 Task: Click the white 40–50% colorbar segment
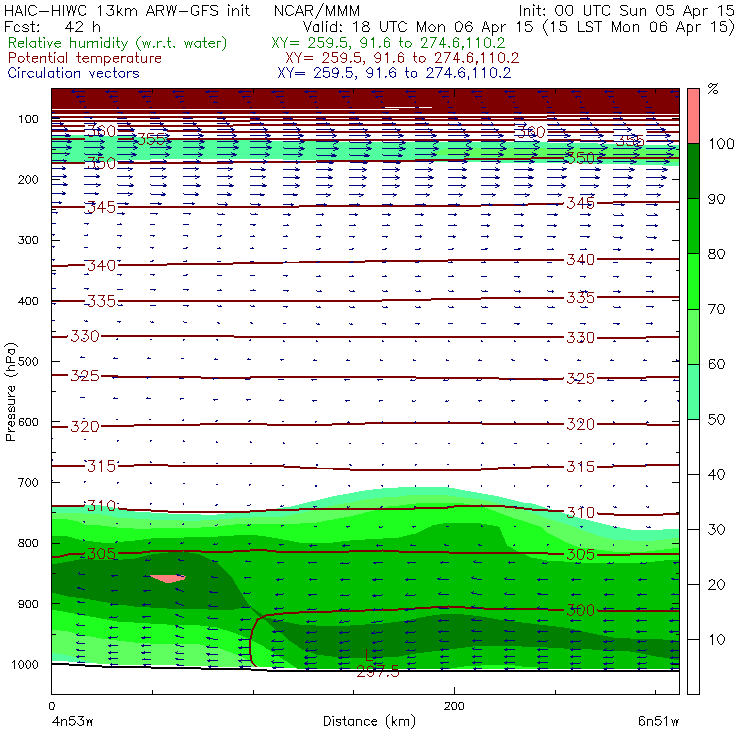tap(693, 446)
